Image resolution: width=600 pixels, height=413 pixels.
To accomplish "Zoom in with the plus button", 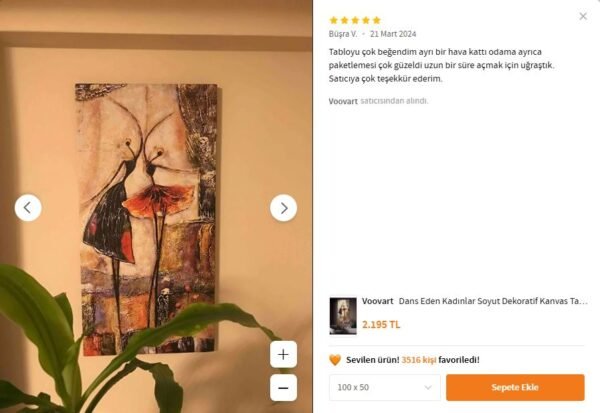I will click(283, 354).
